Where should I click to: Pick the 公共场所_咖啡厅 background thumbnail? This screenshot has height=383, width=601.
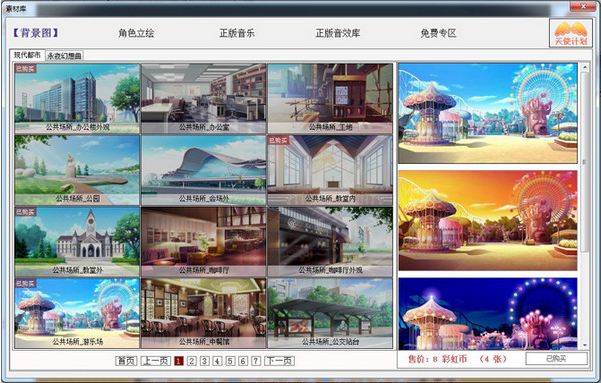(x=204, y=242)
